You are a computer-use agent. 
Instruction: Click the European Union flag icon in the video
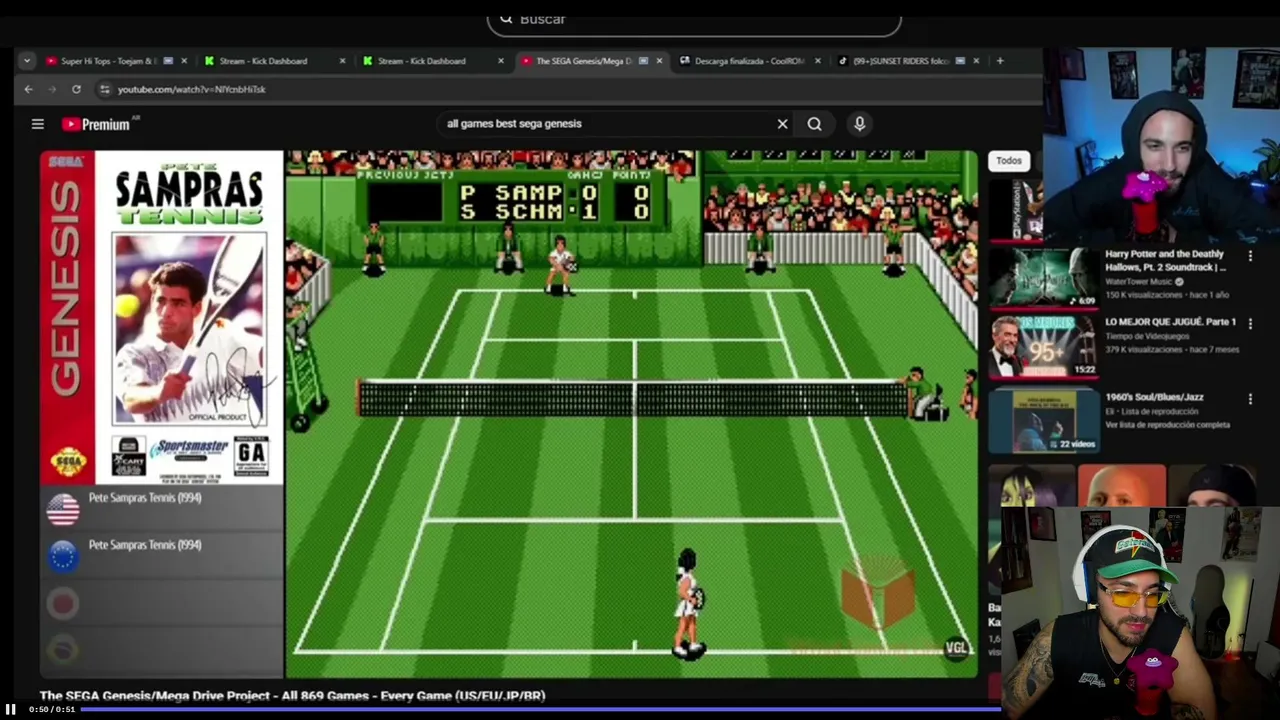click(x=63, y=556)
